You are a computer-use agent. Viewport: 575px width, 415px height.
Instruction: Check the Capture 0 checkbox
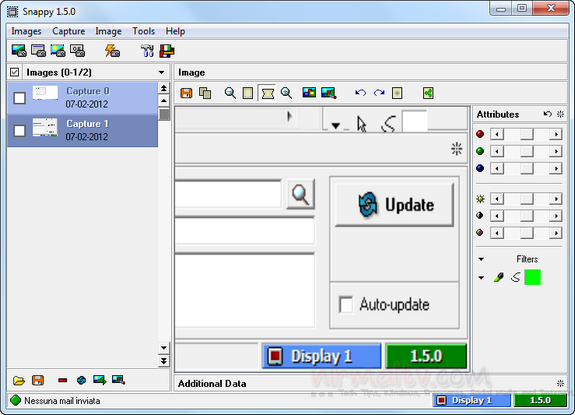pos(19,98)
